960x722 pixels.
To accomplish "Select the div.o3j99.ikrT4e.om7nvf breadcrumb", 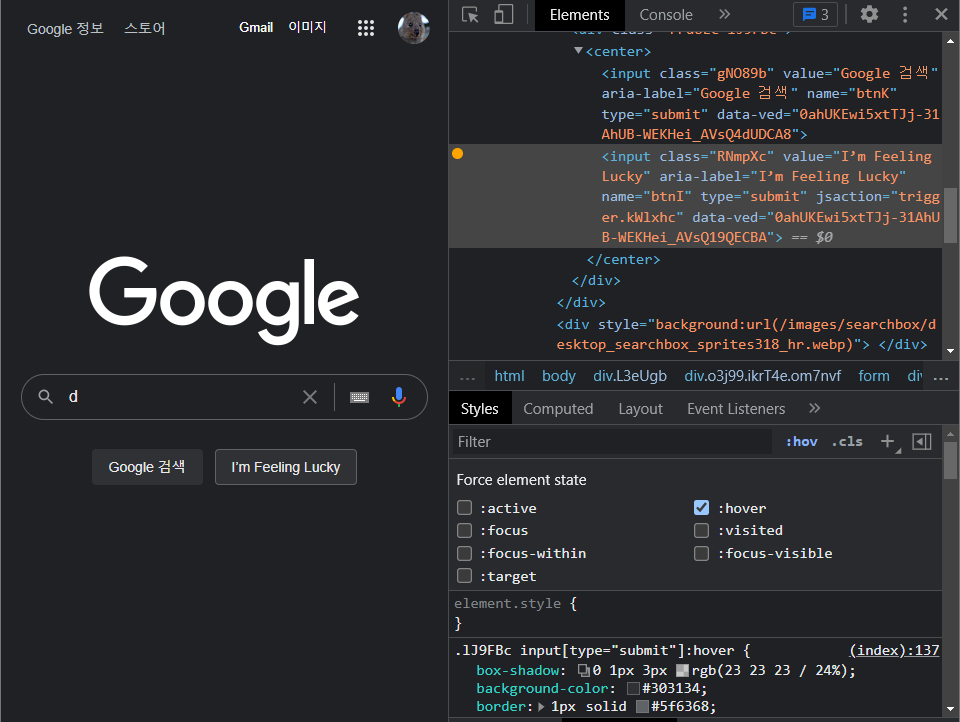I will [763, 376].
